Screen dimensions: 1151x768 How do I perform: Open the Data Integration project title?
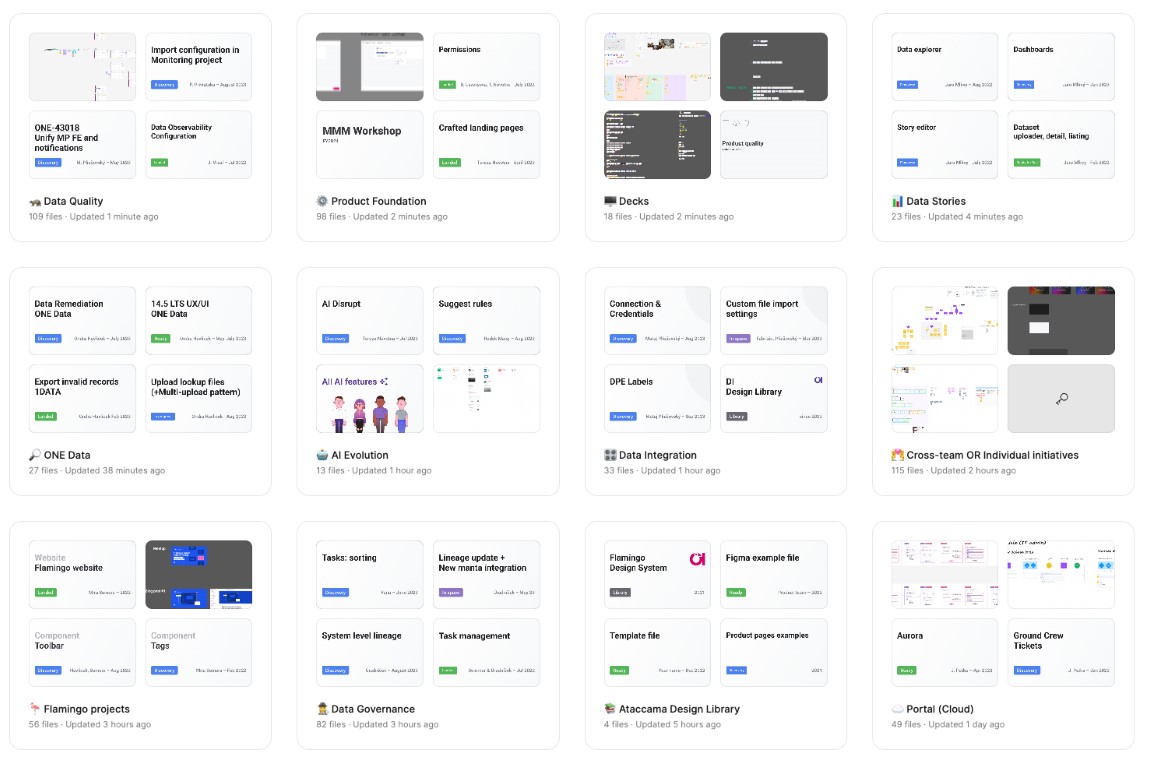pos(658,455)
